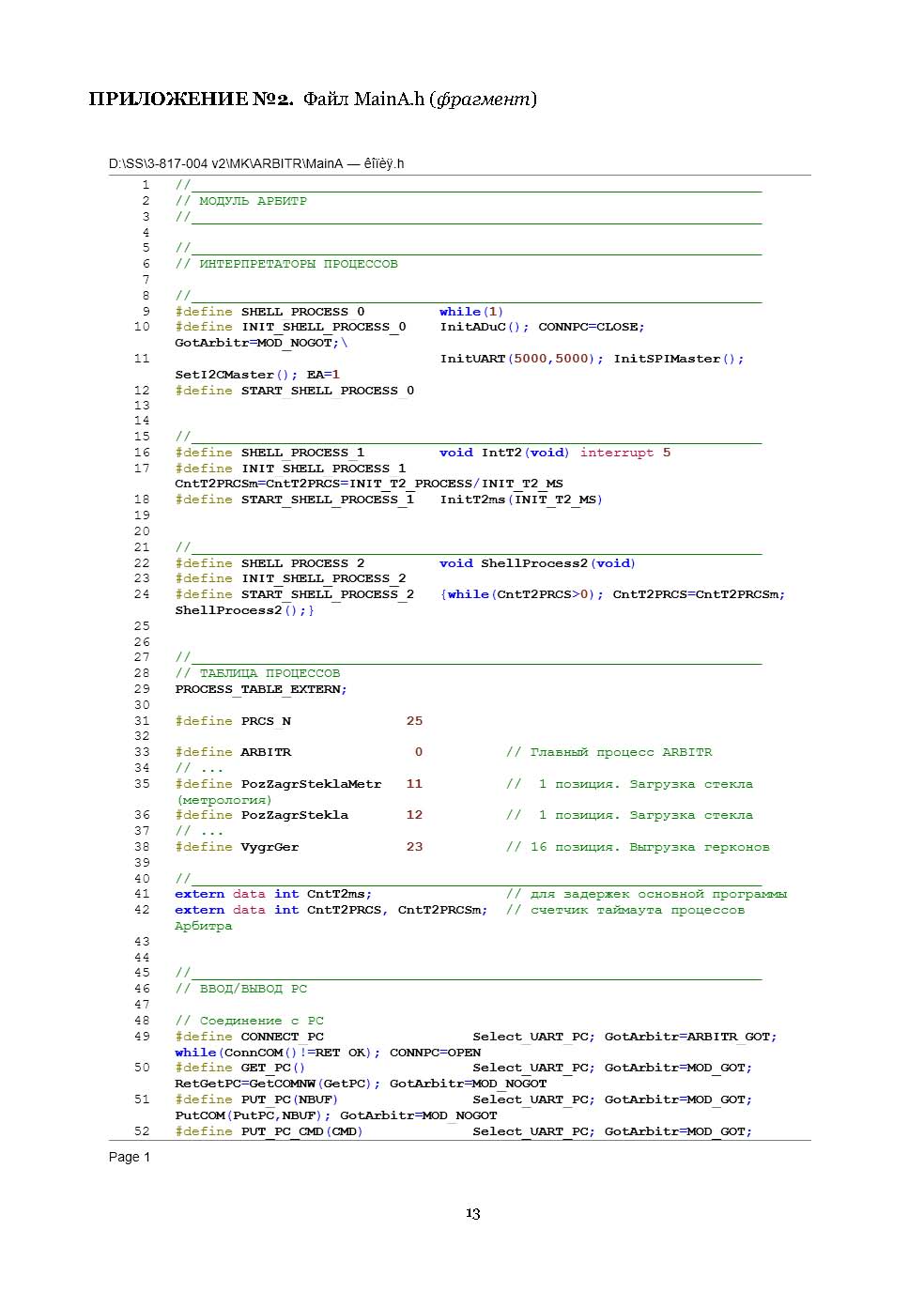Click the comment "// 16 позиция. Выгрузка герконов"
The height and width of the screenshot is (1307, 924).
point(638,847)
